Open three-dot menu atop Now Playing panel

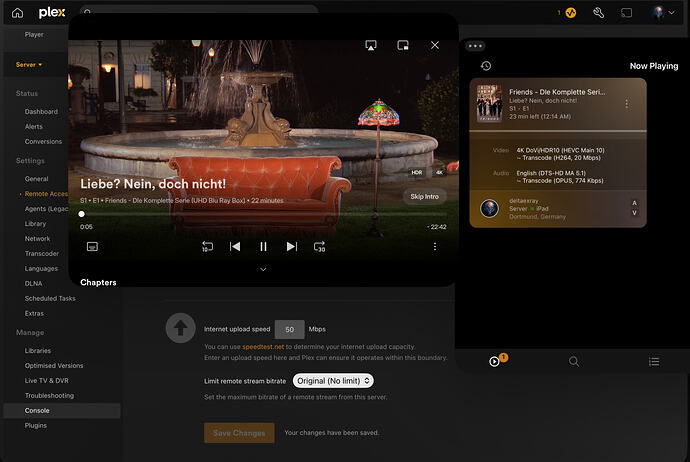click(x=475, y=46)
